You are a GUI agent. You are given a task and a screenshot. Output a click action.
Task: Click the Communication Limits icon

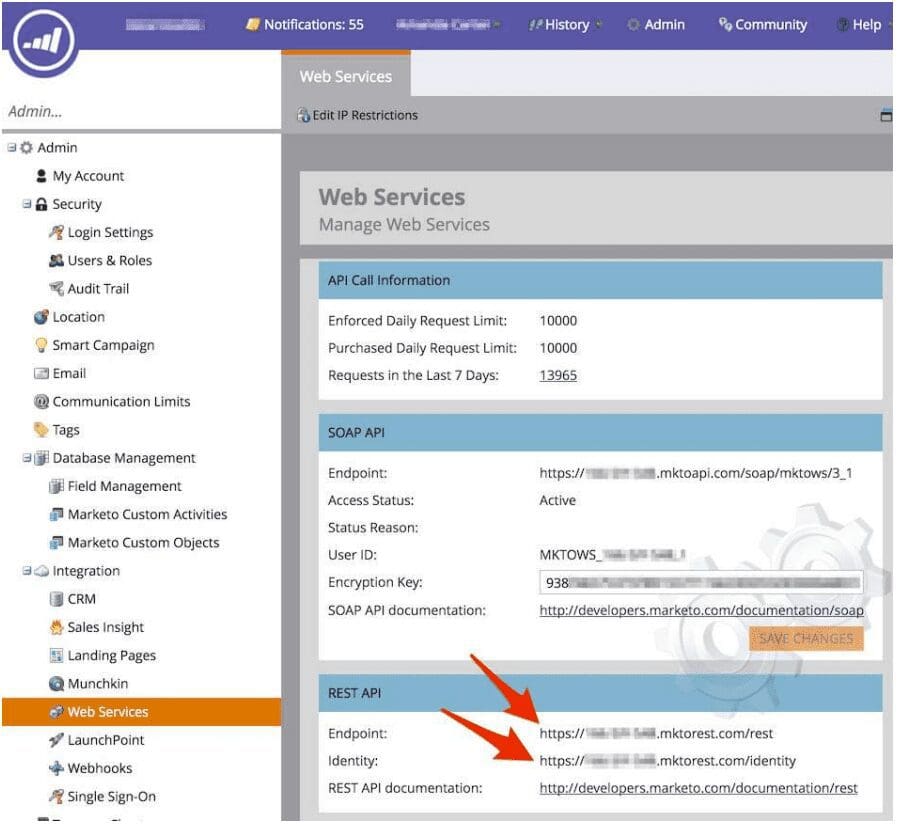point(41,402)
